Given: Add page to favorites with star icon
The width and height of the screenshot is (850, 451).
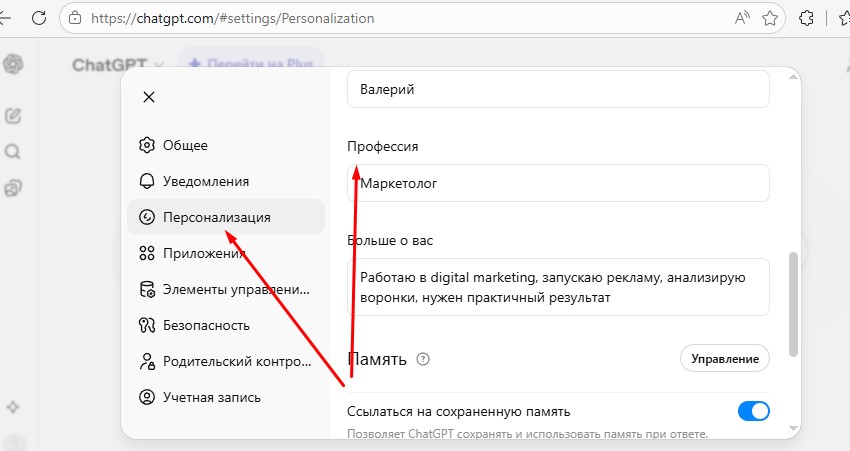Looking at the screenshot, I should [770, 18].
